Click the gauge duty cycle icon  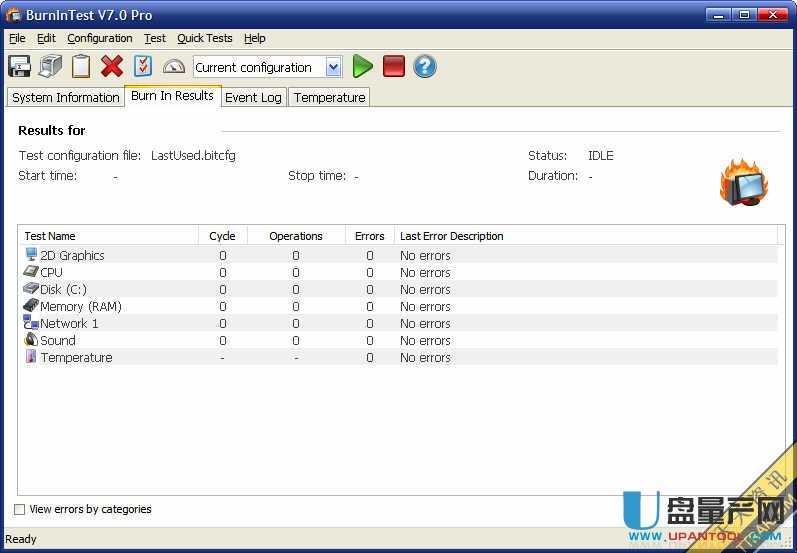point(174,67)
